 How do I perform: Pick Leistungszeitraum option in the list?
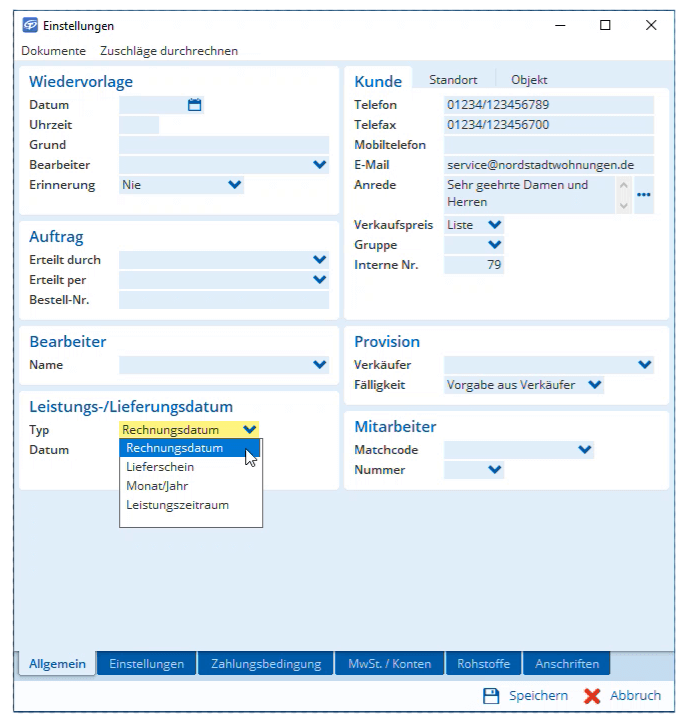(x=177, y=505)
